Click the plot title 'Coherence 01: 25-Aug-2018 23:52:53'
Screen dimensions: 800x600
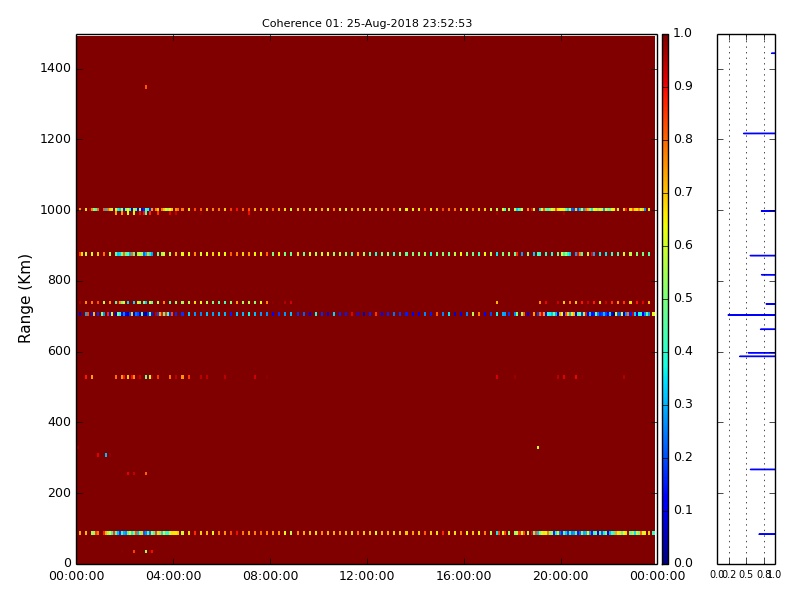click(x=367, y=23)
